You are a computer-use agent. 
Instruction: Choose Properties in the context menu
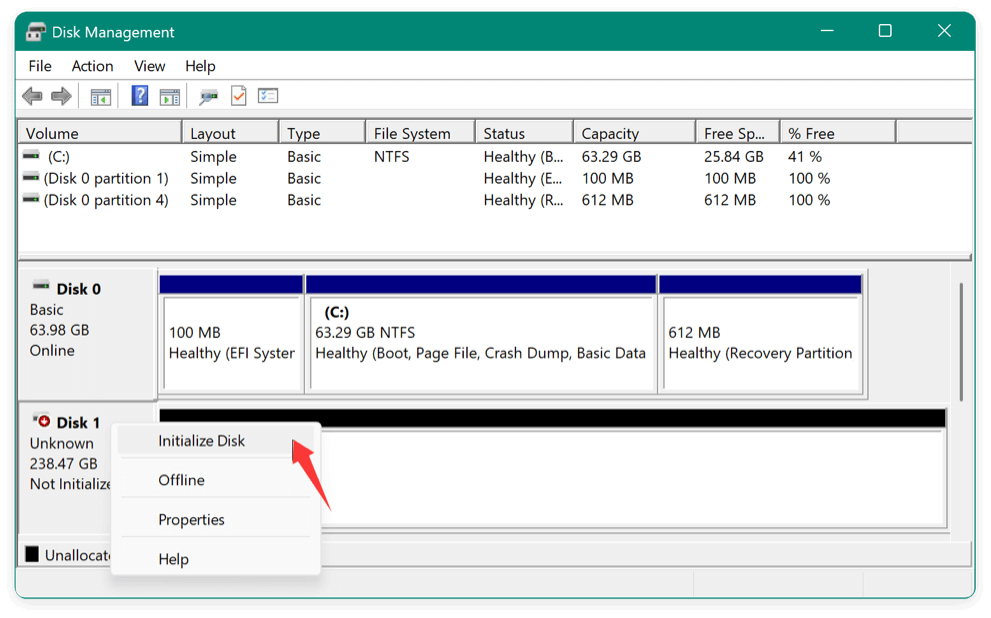pyautogui.click(x=191, y=519)
